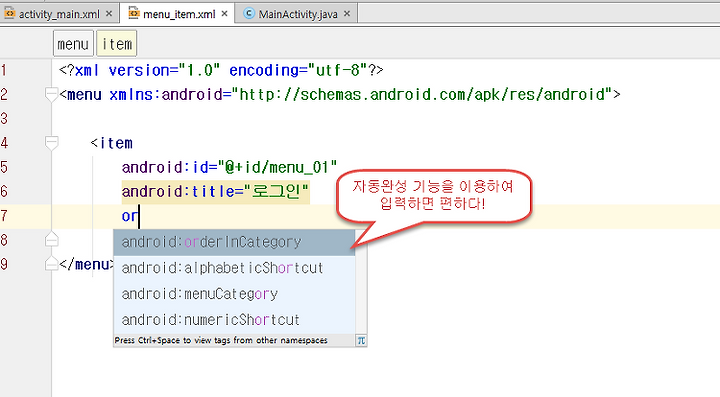Open the MainActivity.java tab
Screen dimensions: 720x397
click(298, 14)
